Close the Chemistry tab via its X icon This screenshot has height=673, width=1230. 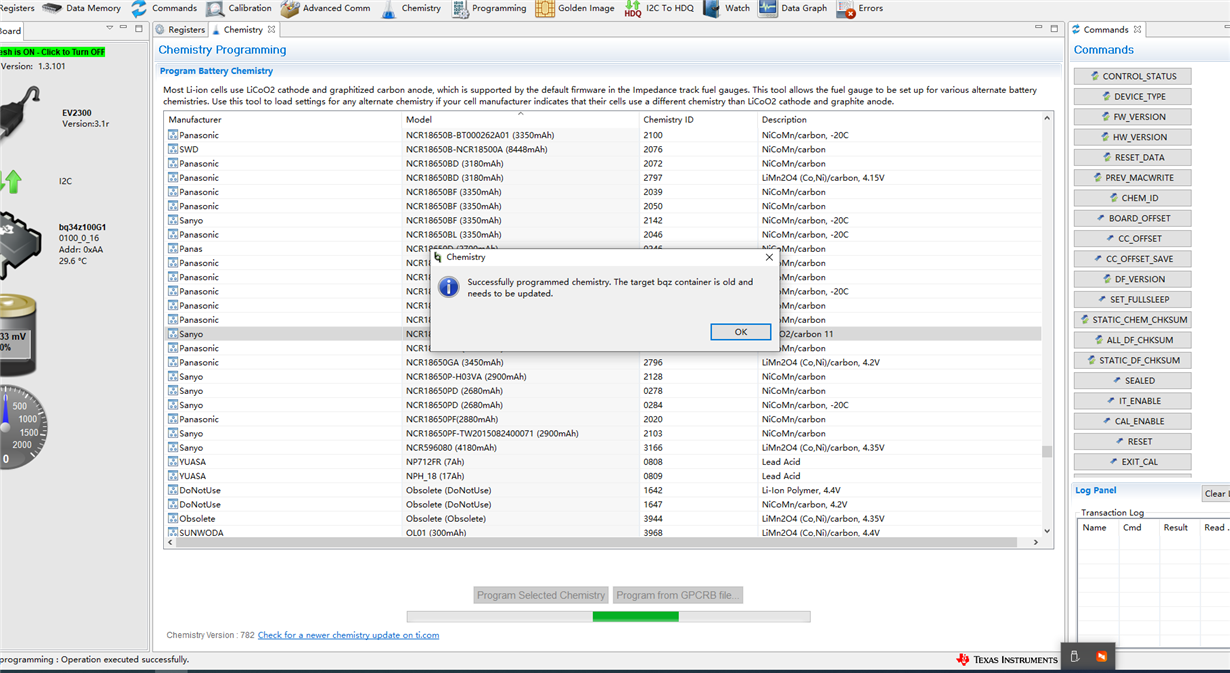(x=271, y=30)
